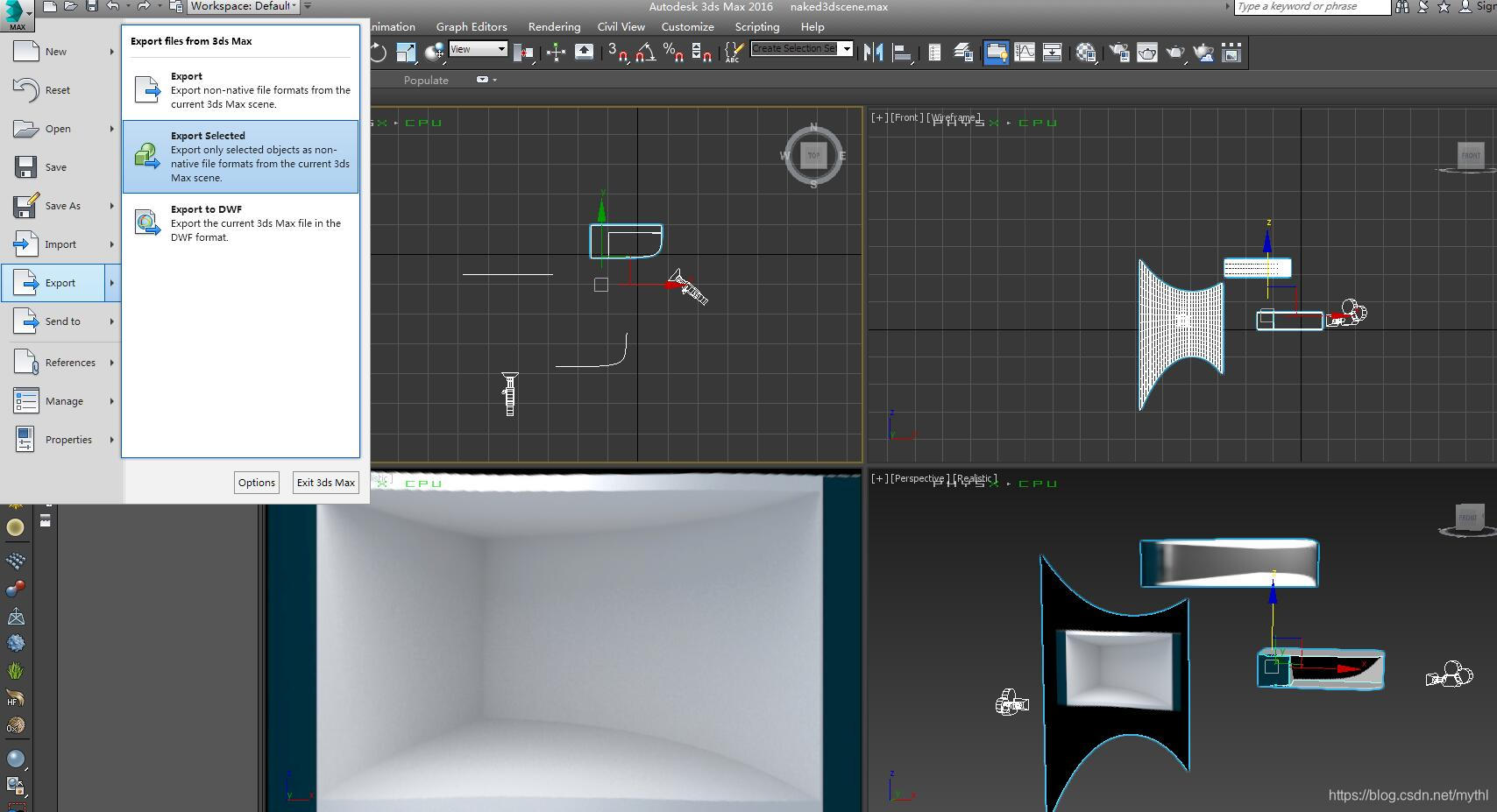
Task: Click the Align tool icon
Action: click(901, 53)
